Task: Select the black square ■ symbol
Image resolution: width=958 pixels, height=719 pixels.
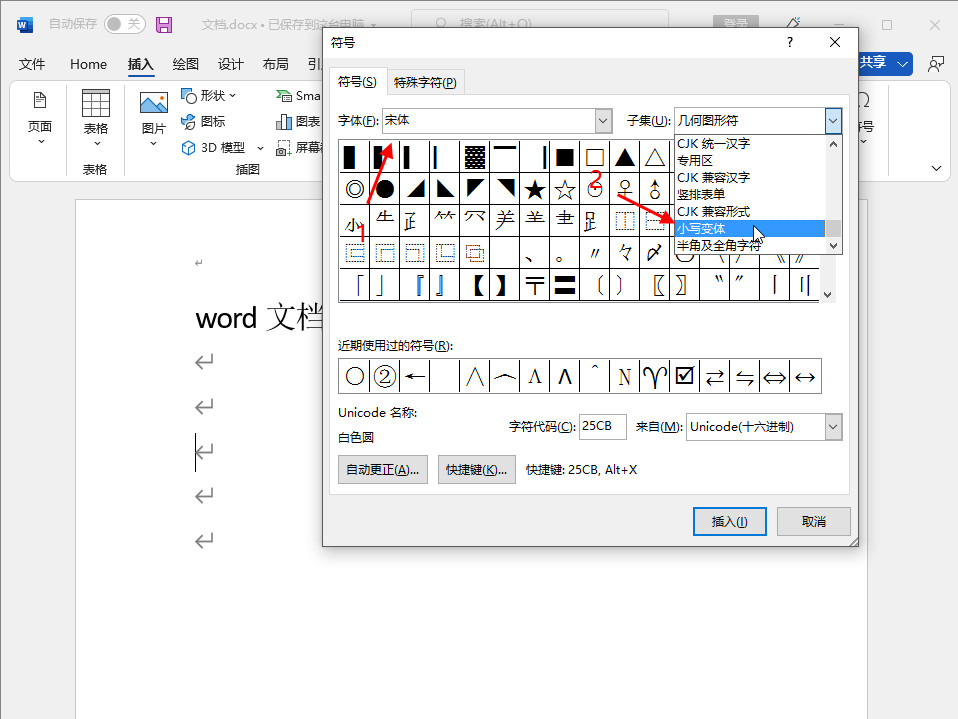Action: point(565,158)
